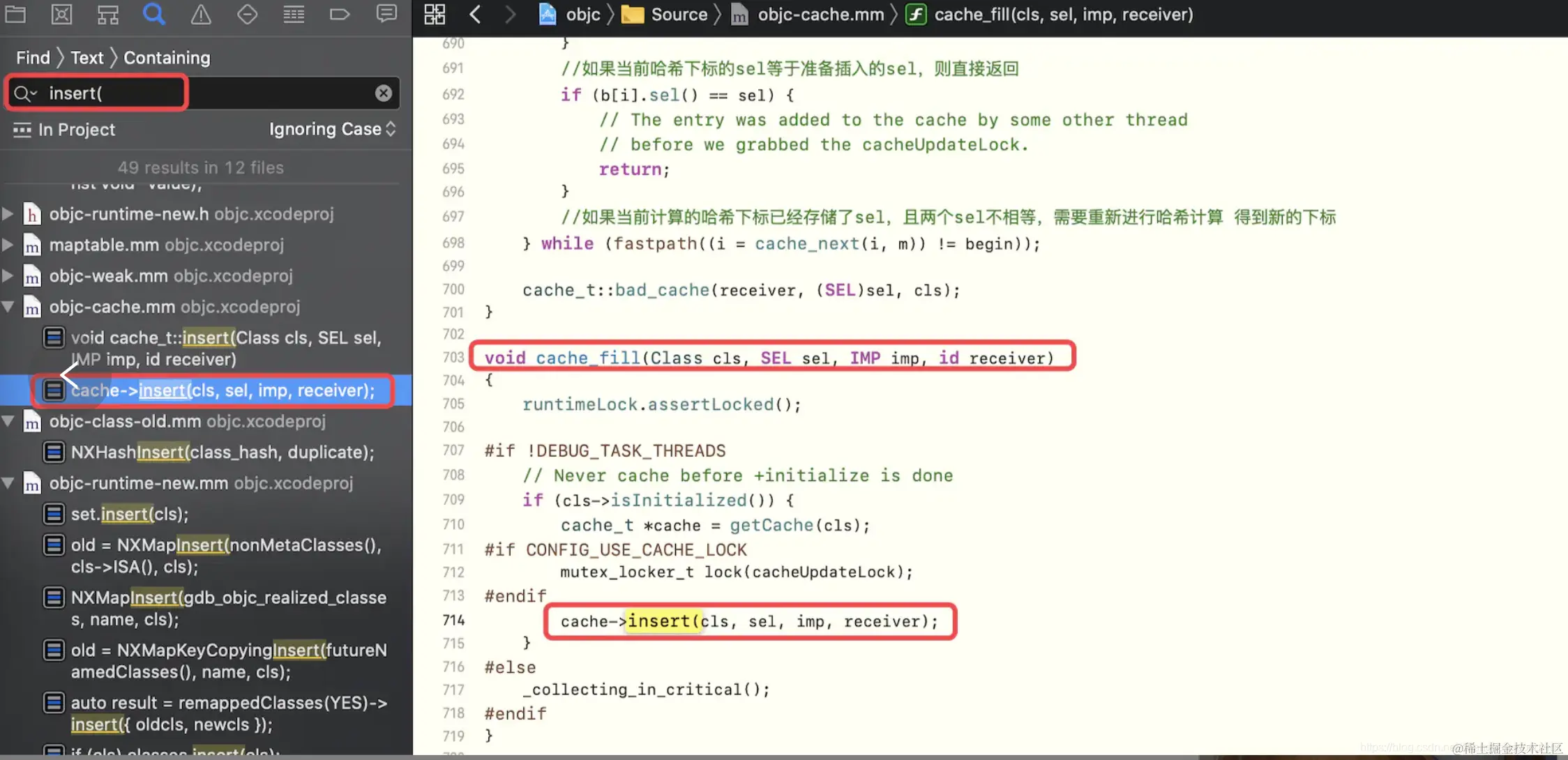Go back with the left chevron
Viewport: 1568px width, 760px height.
click(476, 14)
